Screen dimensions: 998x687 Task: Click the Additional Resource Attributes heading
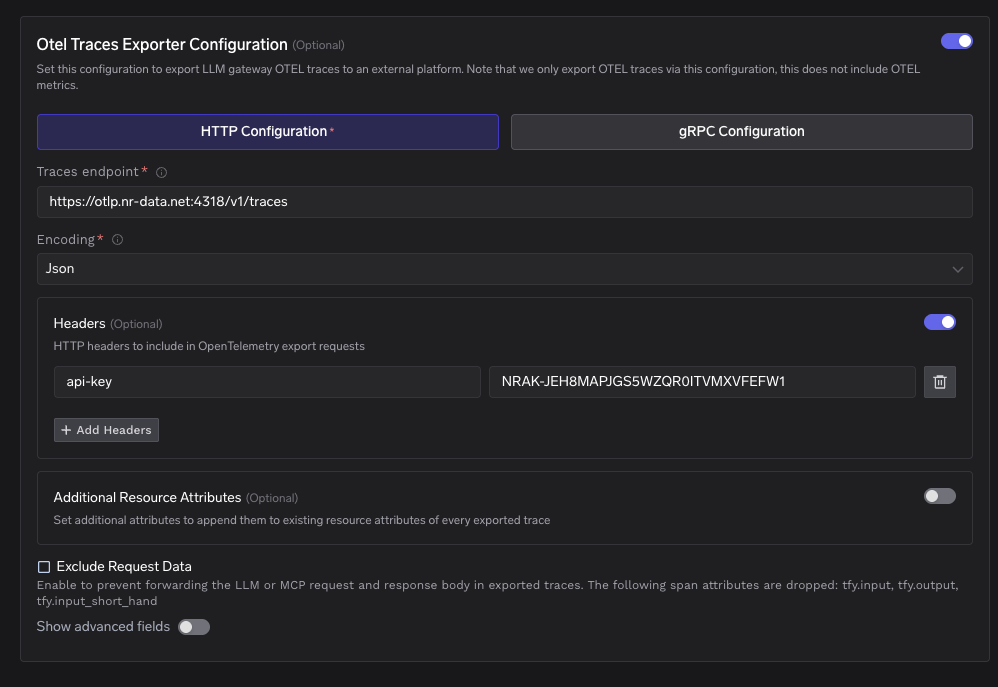pyautogui.click(x=147, y=497)
